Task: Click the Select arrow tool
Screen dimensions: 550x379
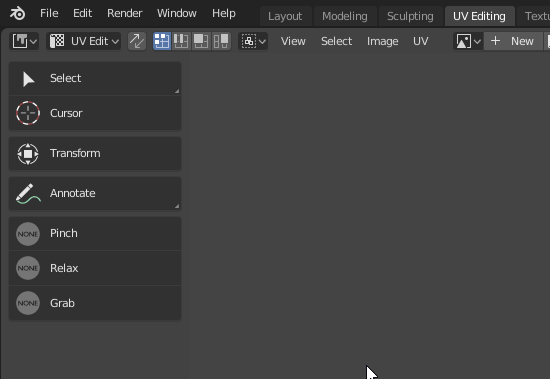Action: coord(95,78)
